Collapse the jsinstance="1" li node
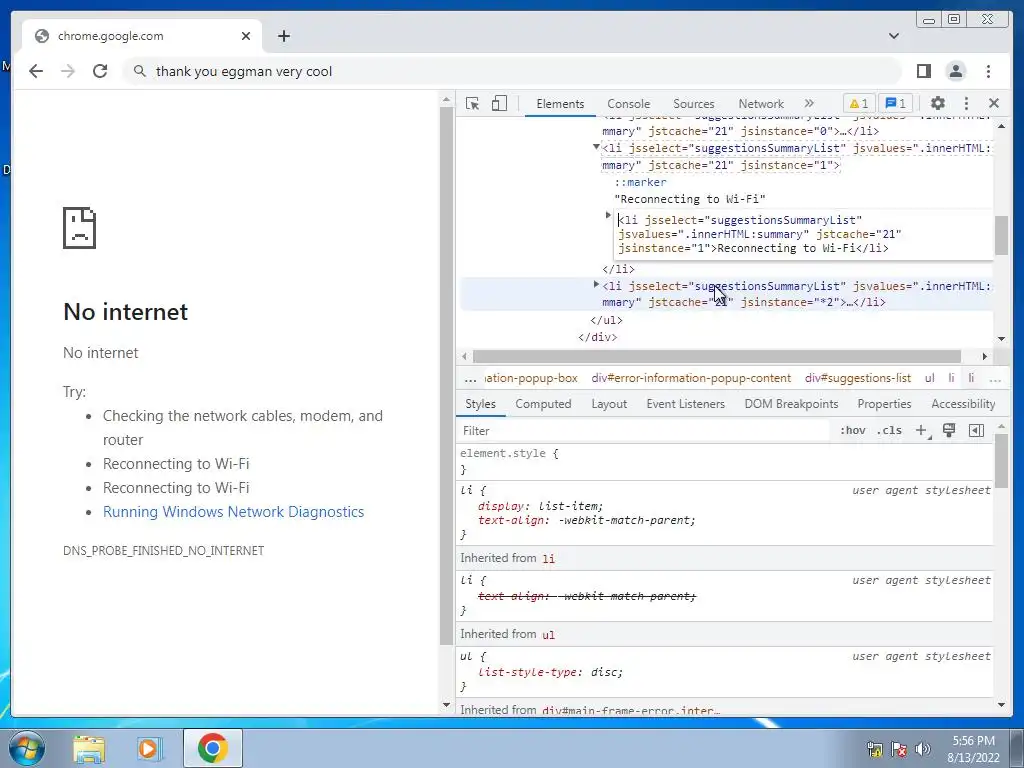Image resolution: width=1024 pixels, height=768 pixels. [596, 147]
